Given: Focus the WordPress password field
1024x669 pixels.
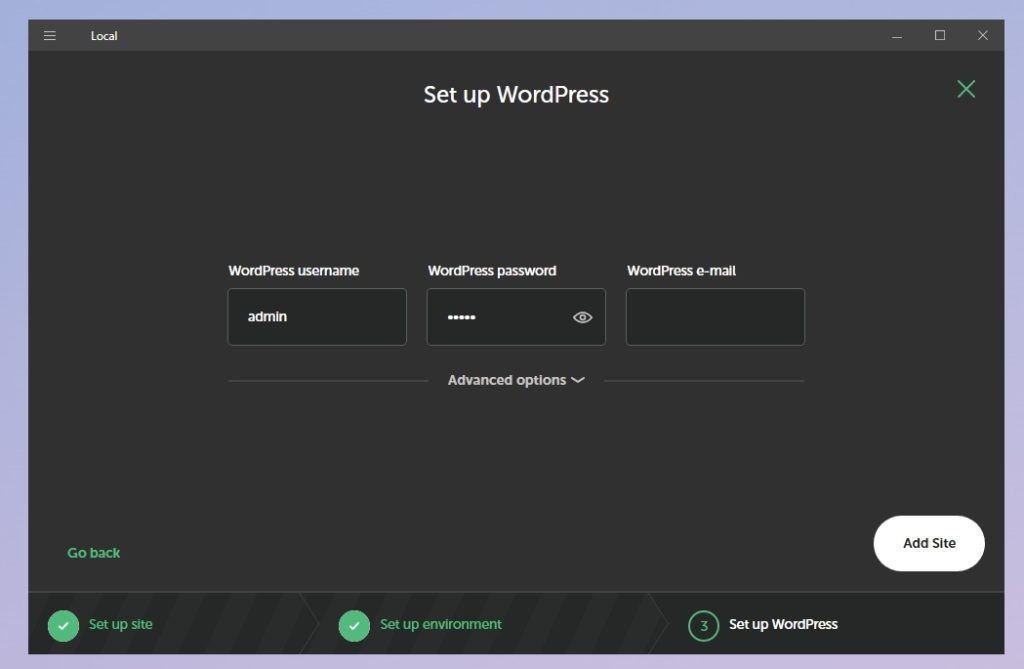Looking at the screenshot, I should [516, 317].
